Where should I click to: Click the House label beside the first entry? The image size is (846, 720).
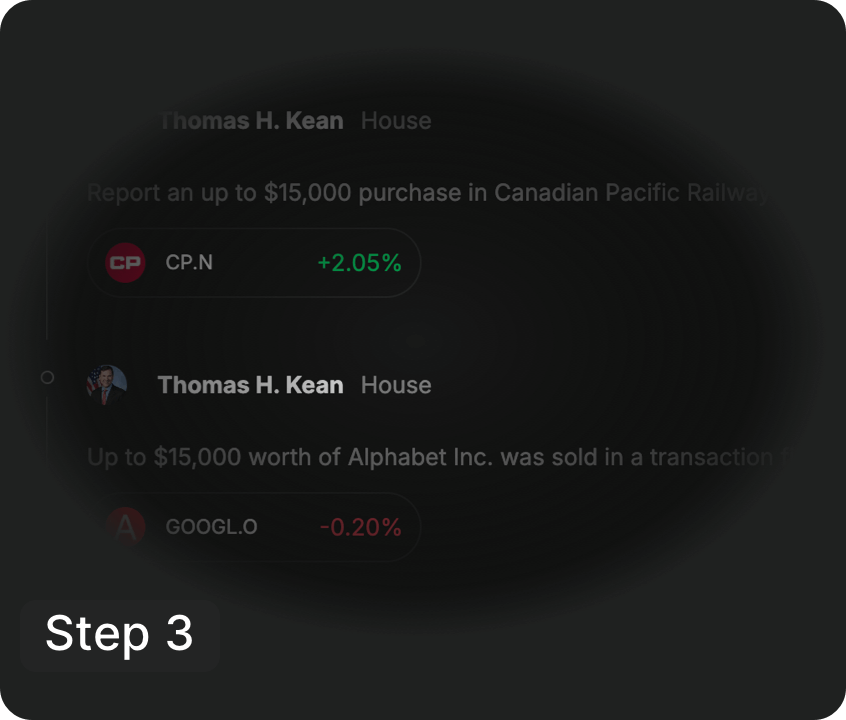point(395,120)
